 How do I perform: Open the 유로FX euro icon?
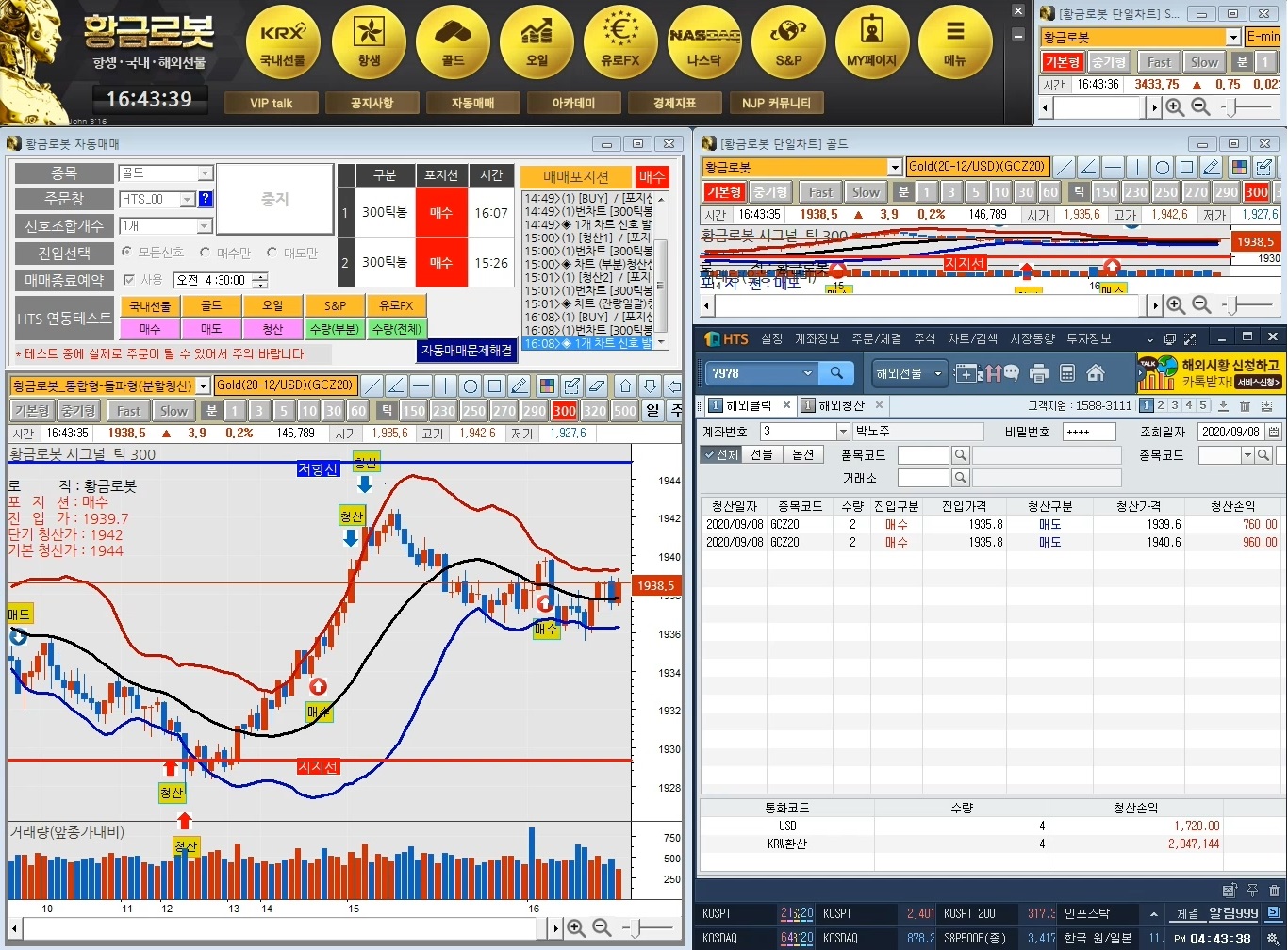click(x=619, y=42)
